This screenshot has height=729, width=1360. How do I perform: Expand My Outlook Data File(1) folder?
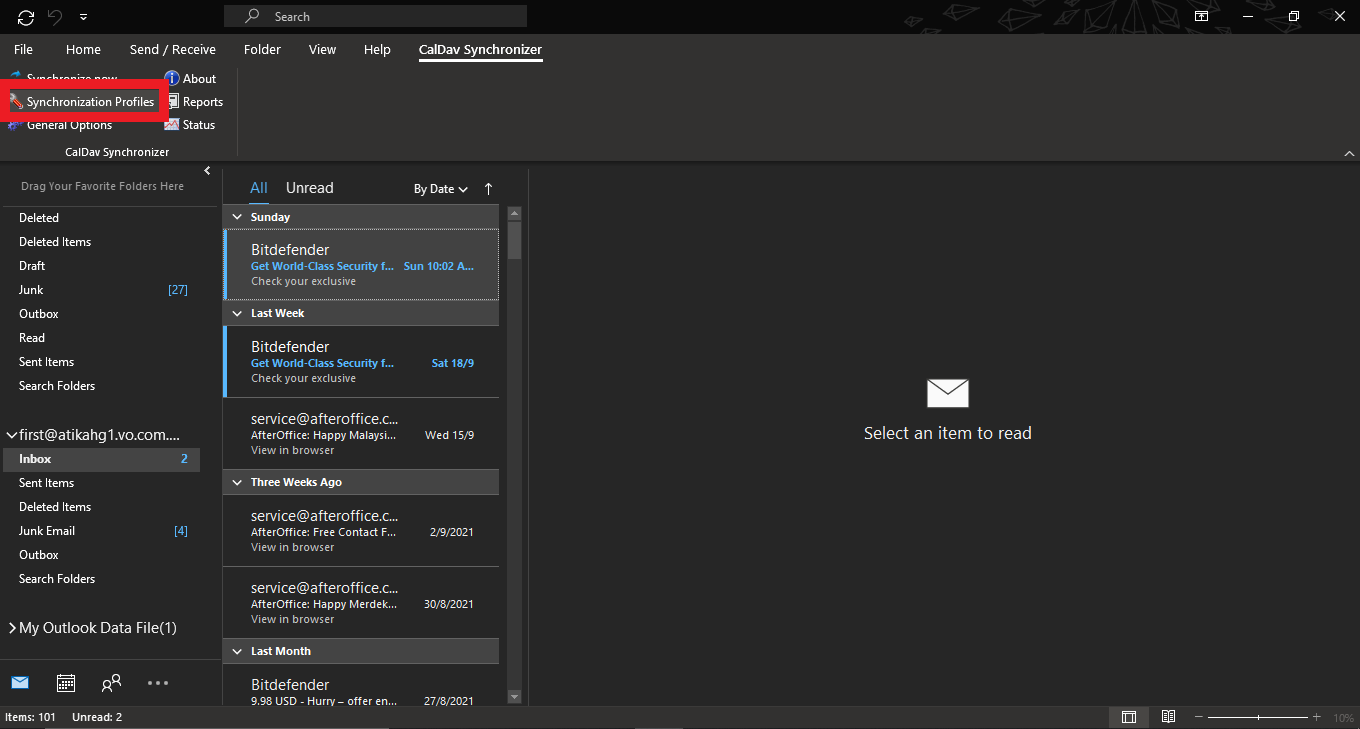pos(12,628)
